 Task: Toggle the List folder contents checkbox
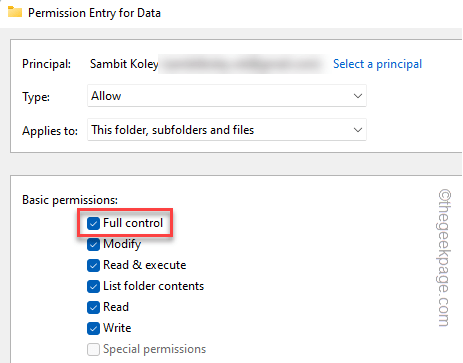[x=93, y=287]
